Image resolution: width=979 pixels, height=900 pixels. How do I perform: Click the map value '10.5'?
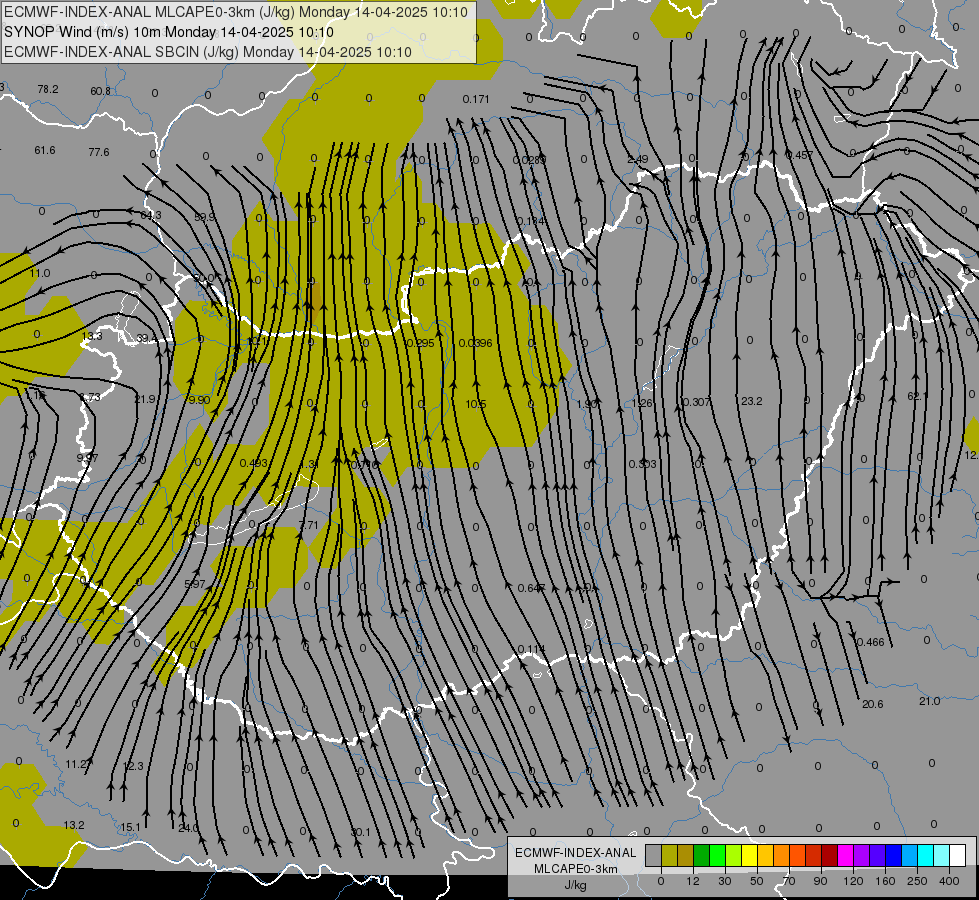476,404
